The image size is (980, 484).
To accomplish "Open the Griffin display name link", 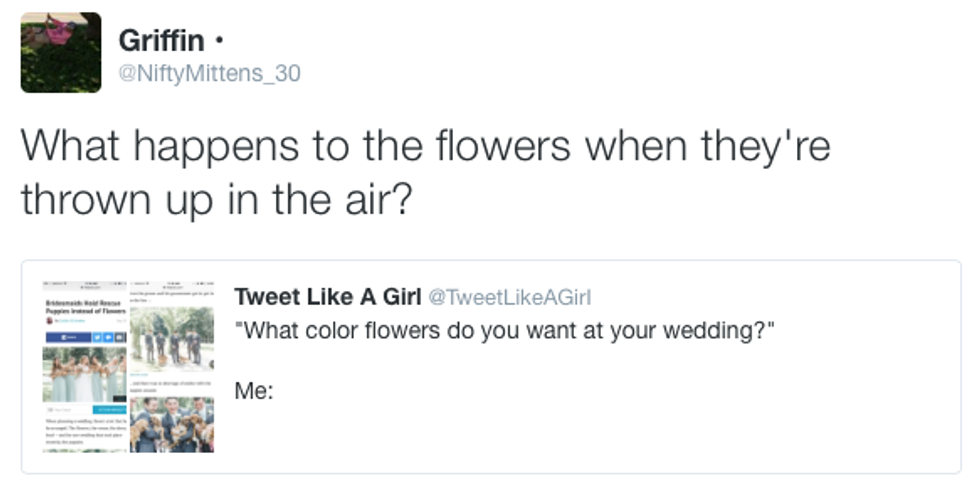I will 161,40.
